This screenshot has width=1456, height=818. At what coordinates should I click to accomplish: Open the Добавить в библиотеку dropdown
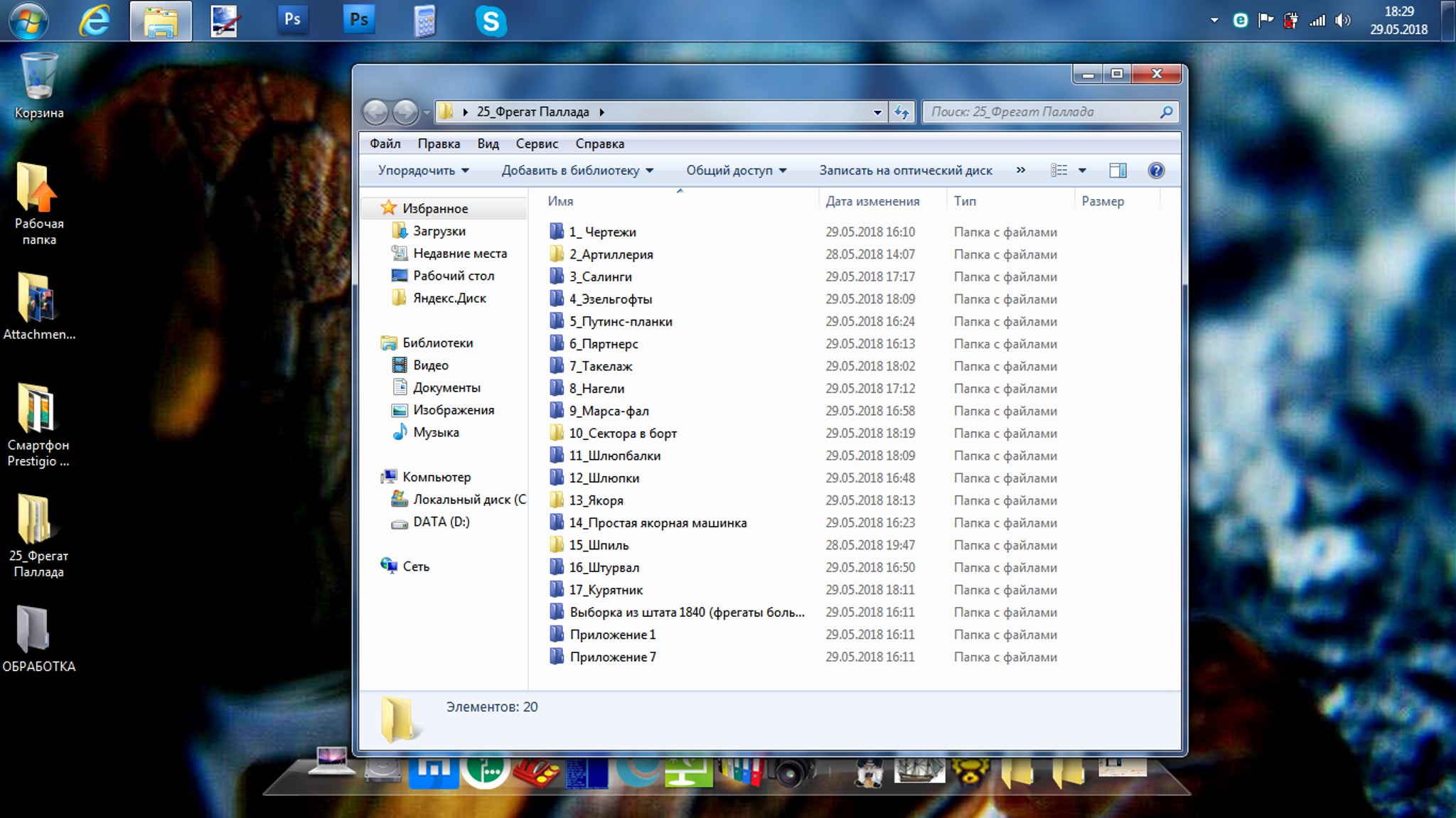click(577, 171)
